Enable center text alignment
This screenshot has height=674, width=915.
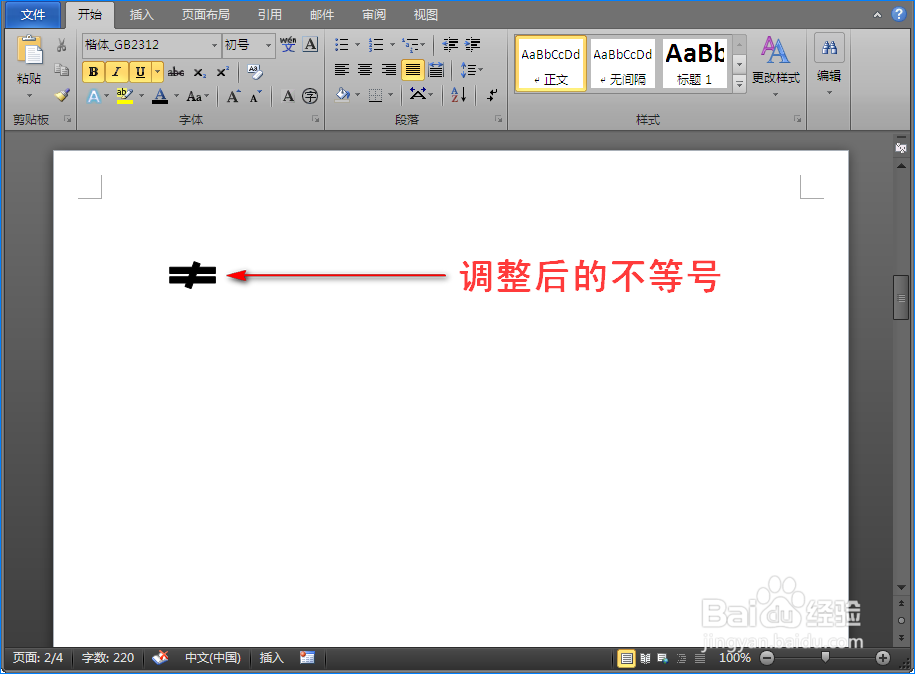pyautogui.click(x=363, y=70)
